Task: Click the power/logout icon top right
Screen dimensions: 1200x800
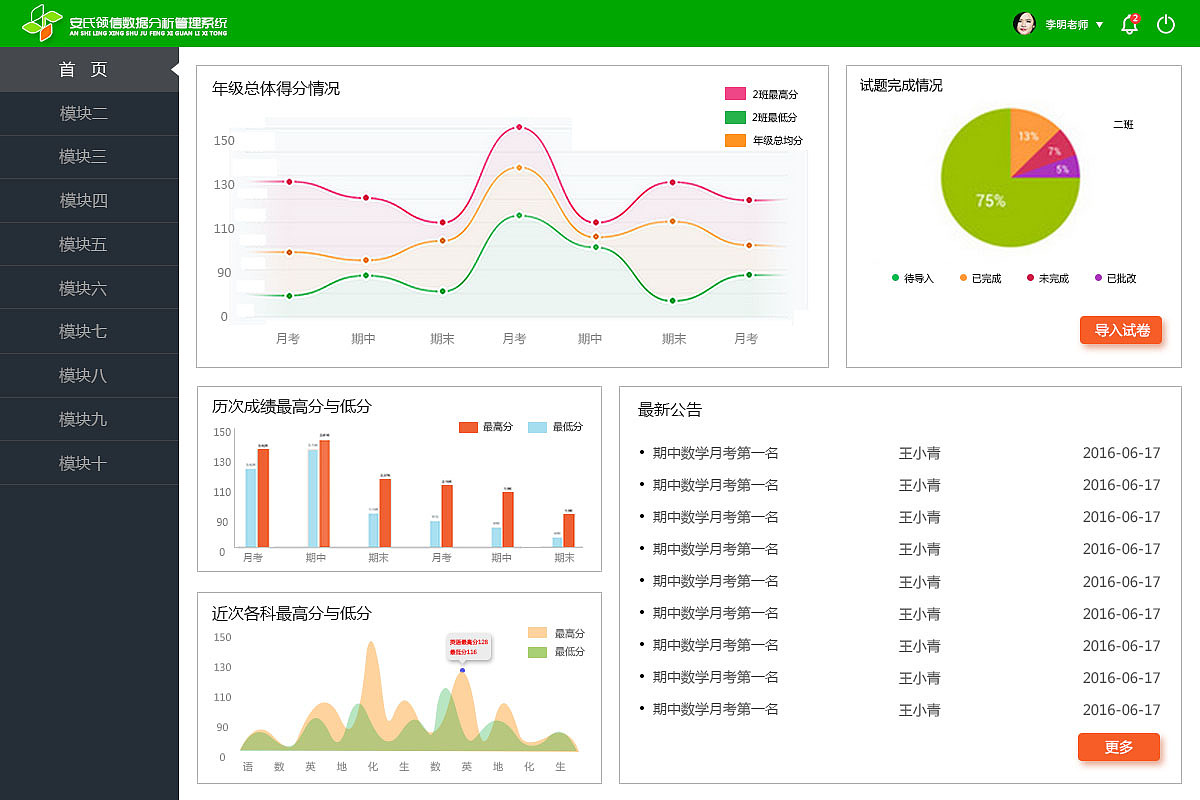Action: 1165,25
